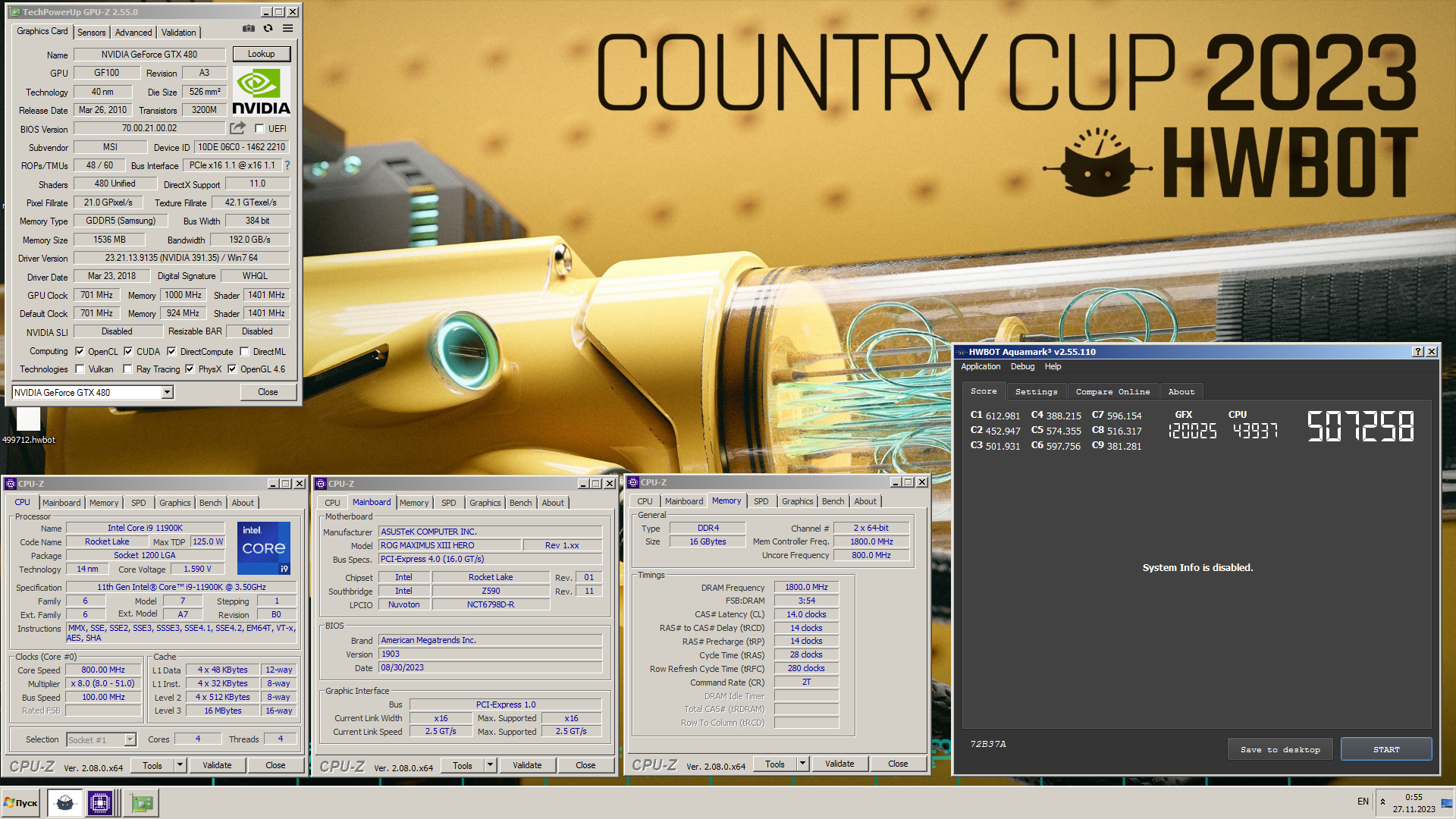The image size is (1456, 819).
Task: Click Validate in the CPU-Z Memory window
Action: [x=839, y=764]
